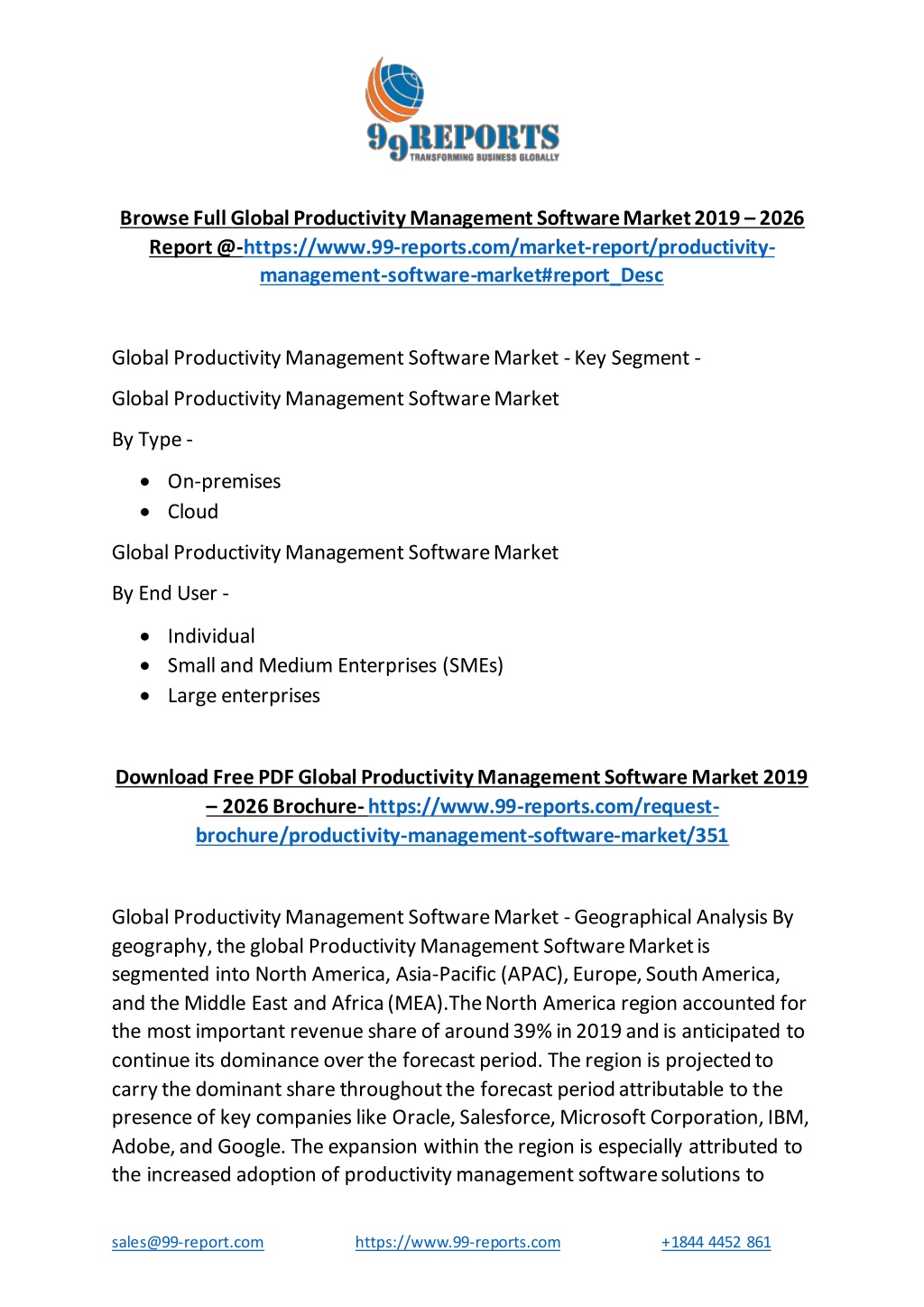Open the request-brochure download link
This screenshot has height=1307, width=924.
[x=462, y=820]
